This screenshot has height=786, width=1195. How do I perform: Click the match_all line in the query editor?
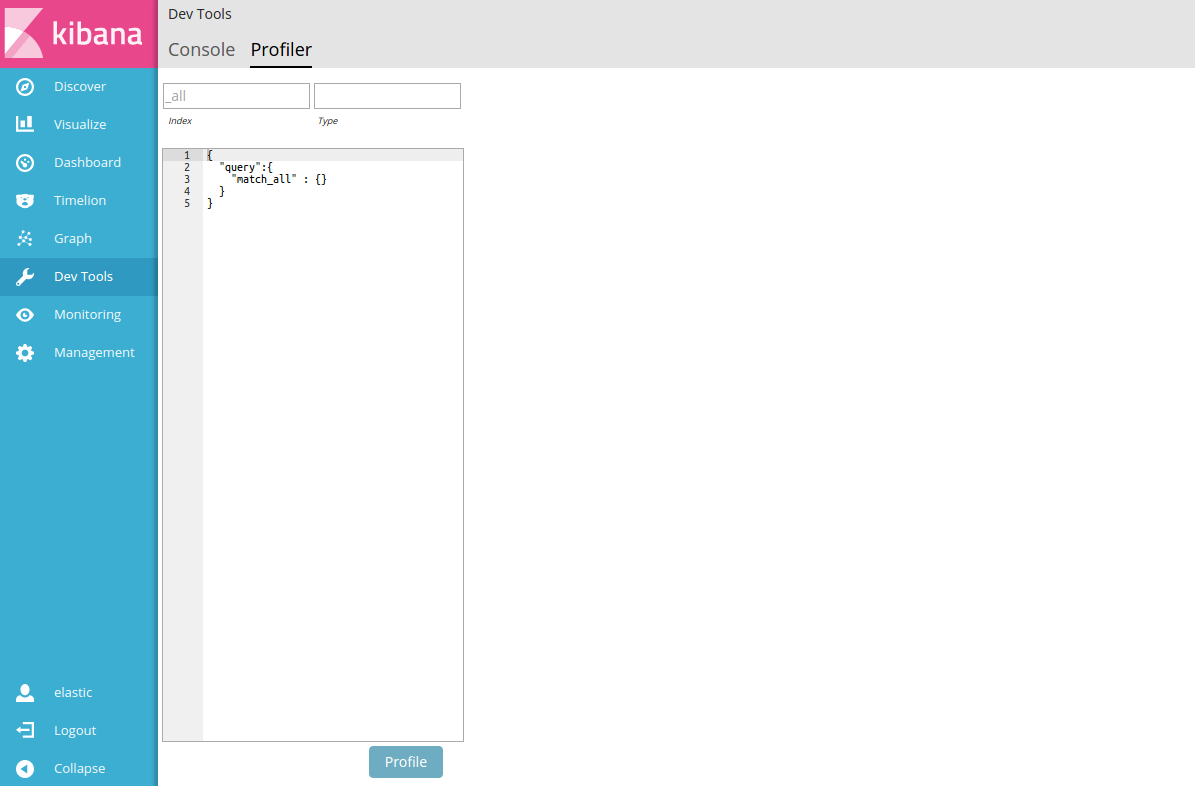point(275,178)
